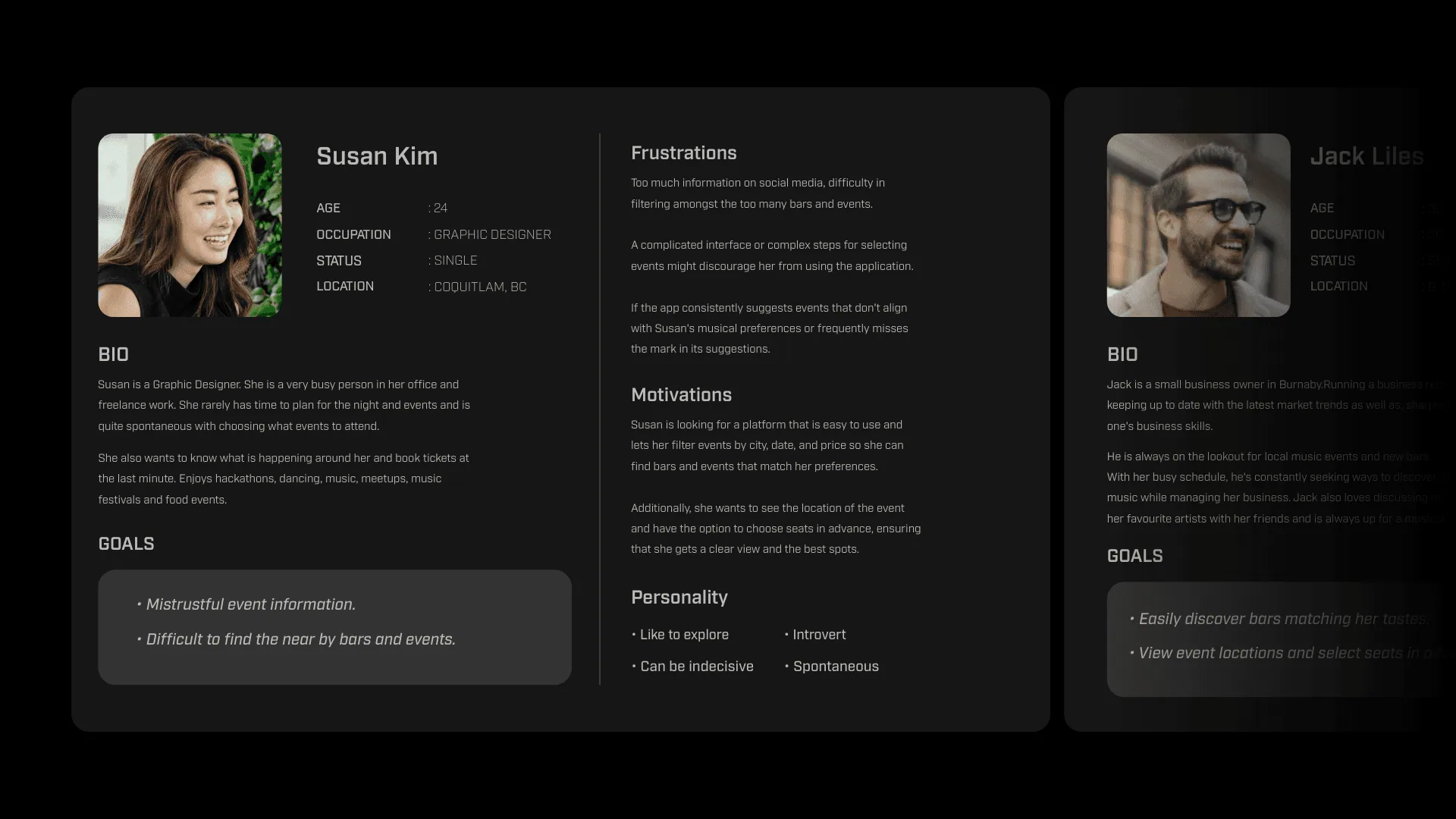Click the GOALS heading in Susan's card
This screenshot has height=819, width=1456.
click(126, 544)
